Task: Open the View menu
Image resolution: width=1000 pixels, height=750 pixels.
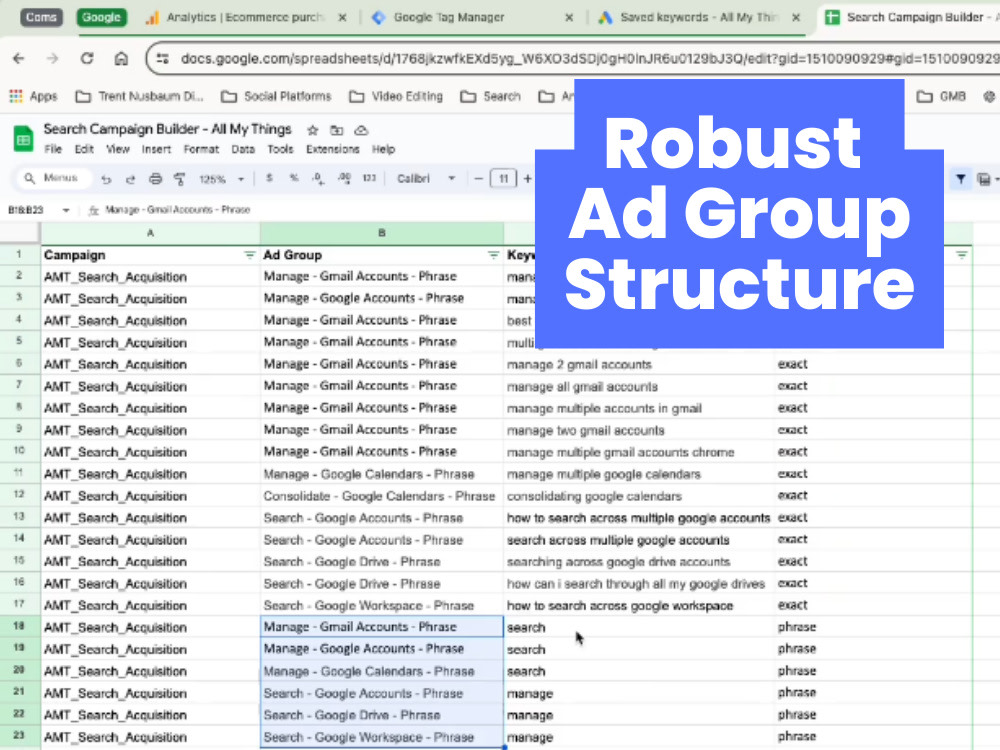Action: [118, 149]
